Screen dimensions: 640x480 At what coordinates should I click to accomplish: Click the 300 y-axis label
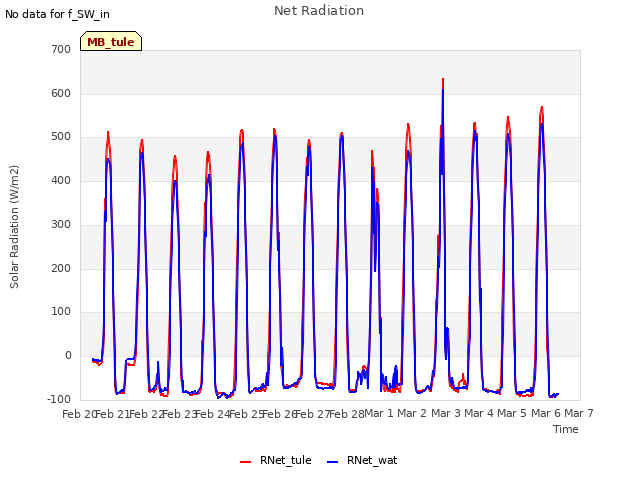pyautogui.click(x=61, y=224)
